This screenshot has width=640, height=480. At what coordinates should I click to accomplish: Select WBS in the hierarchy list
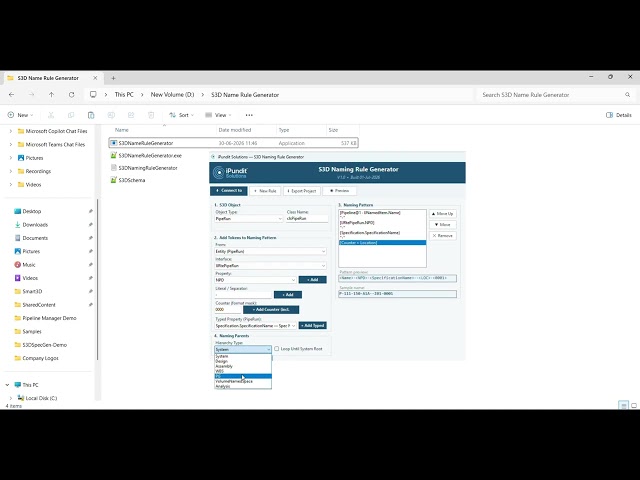pyautogui.click(x=243, y=371)
